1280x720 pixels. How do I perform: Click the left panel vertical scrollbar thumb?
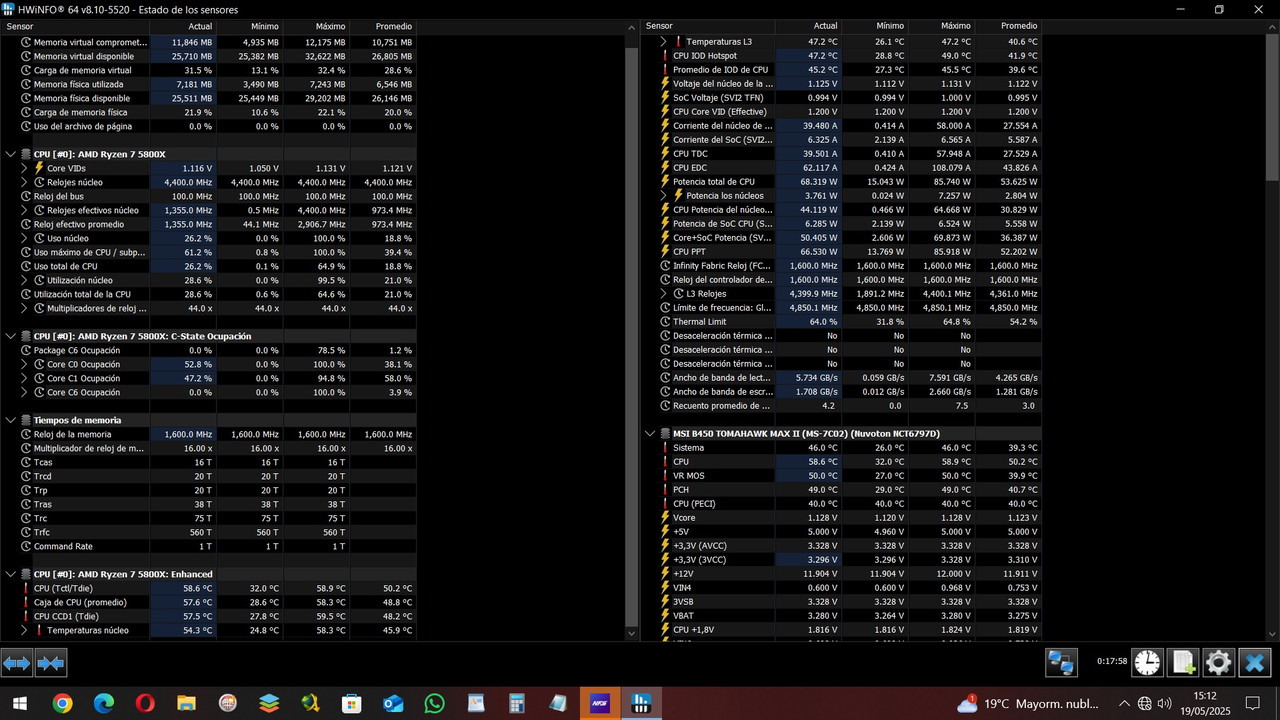[x=631, y=337]
